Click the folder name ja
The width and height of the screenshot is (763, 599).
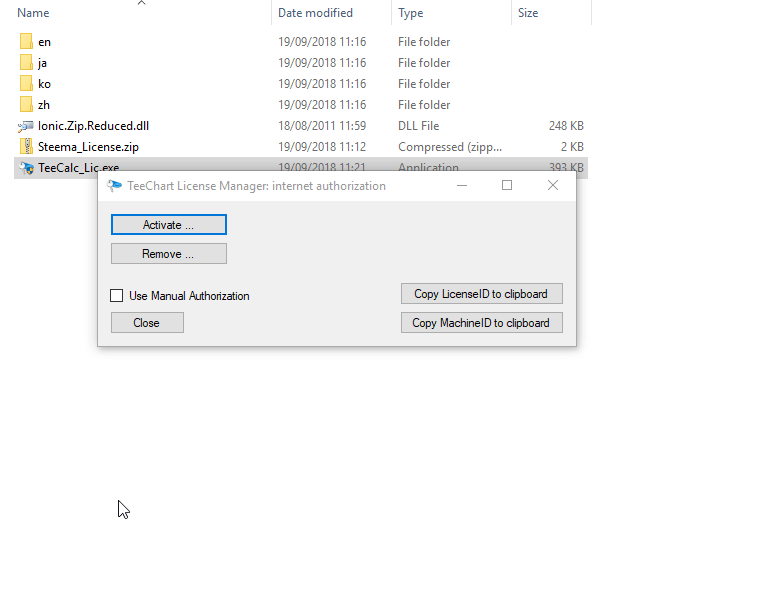(x=42, y=63)
